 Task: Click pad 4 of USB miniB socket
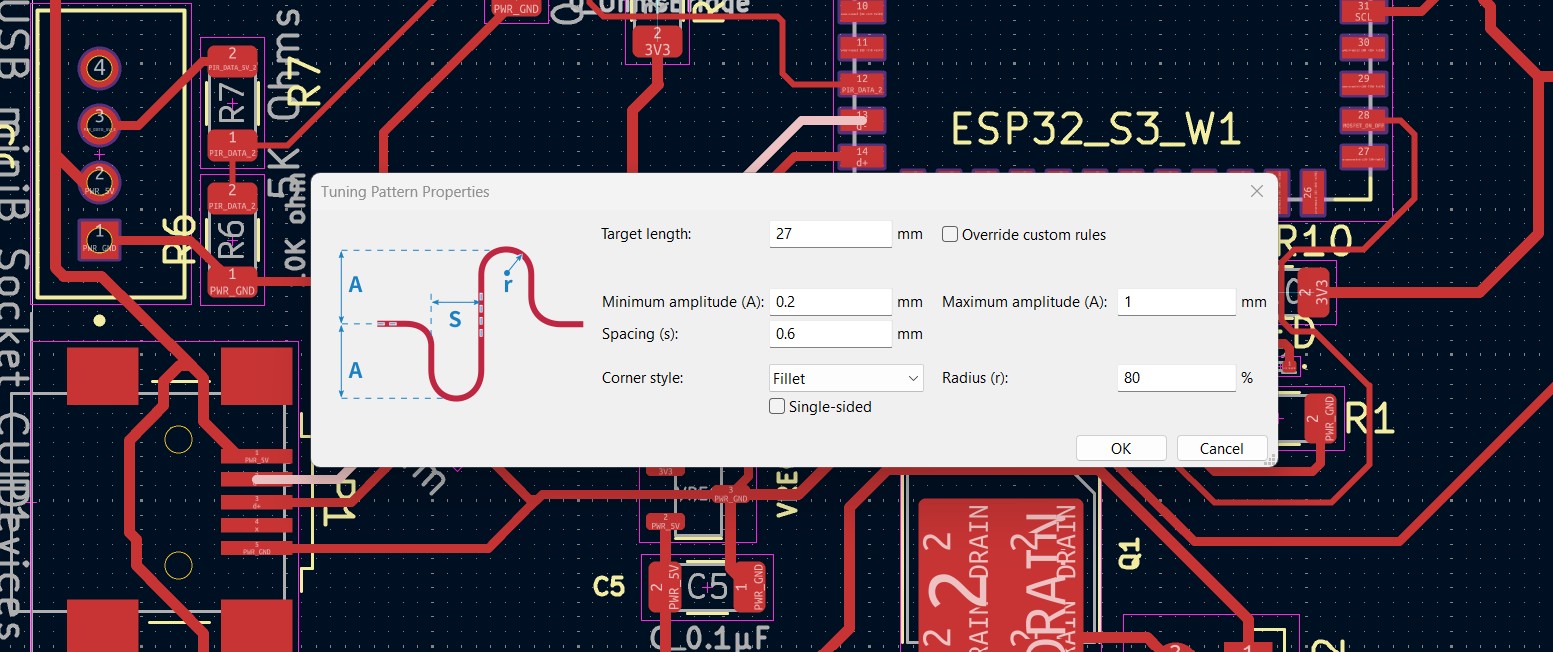click(98, 69)
